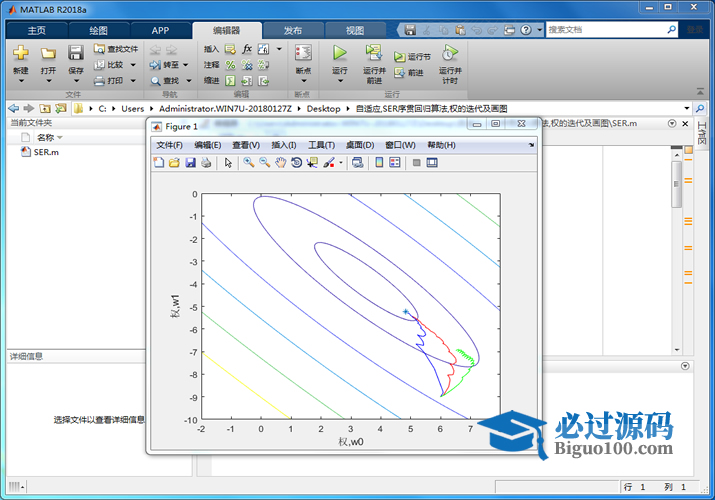This screenshot has height=500, width=715.
Task: Click Print (打印) in MATLAB ribbon
Action: tap(109, 81)
